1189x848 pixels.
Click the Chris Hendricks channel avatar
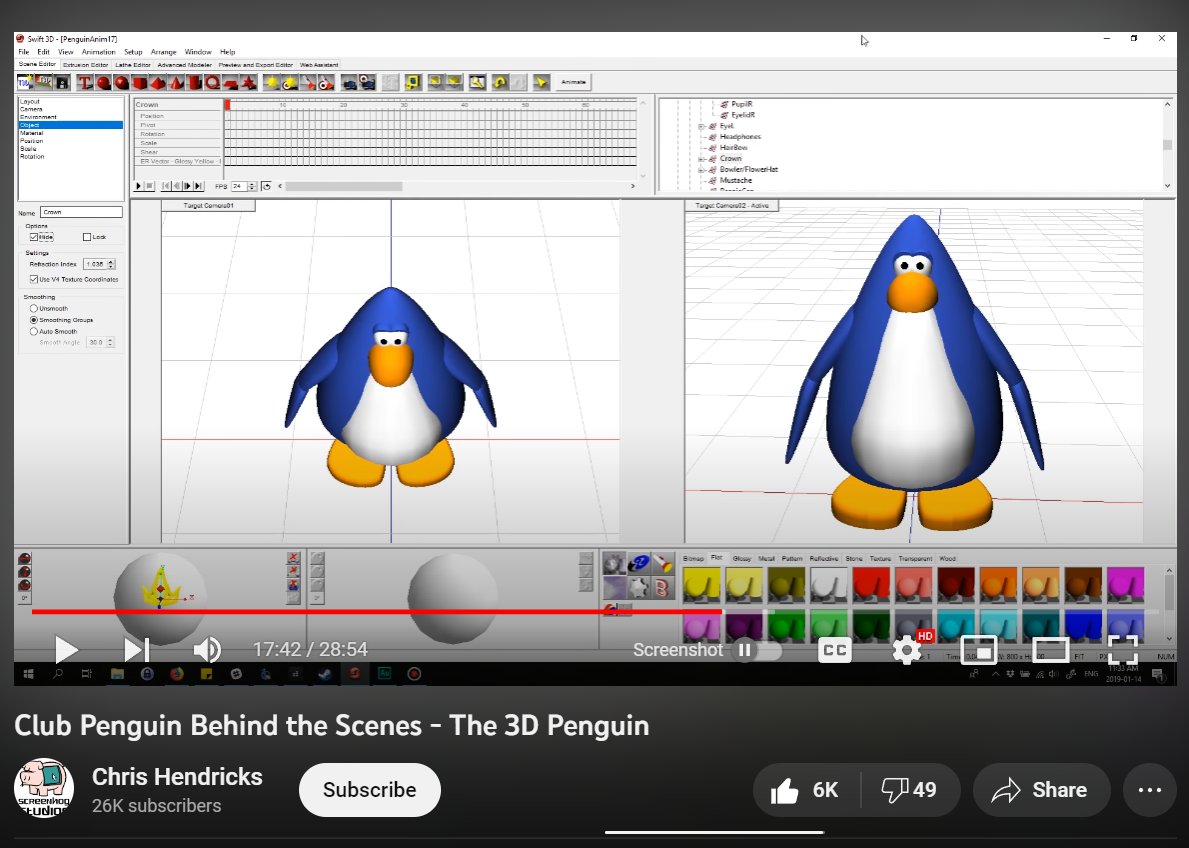(x=44, y=788)
